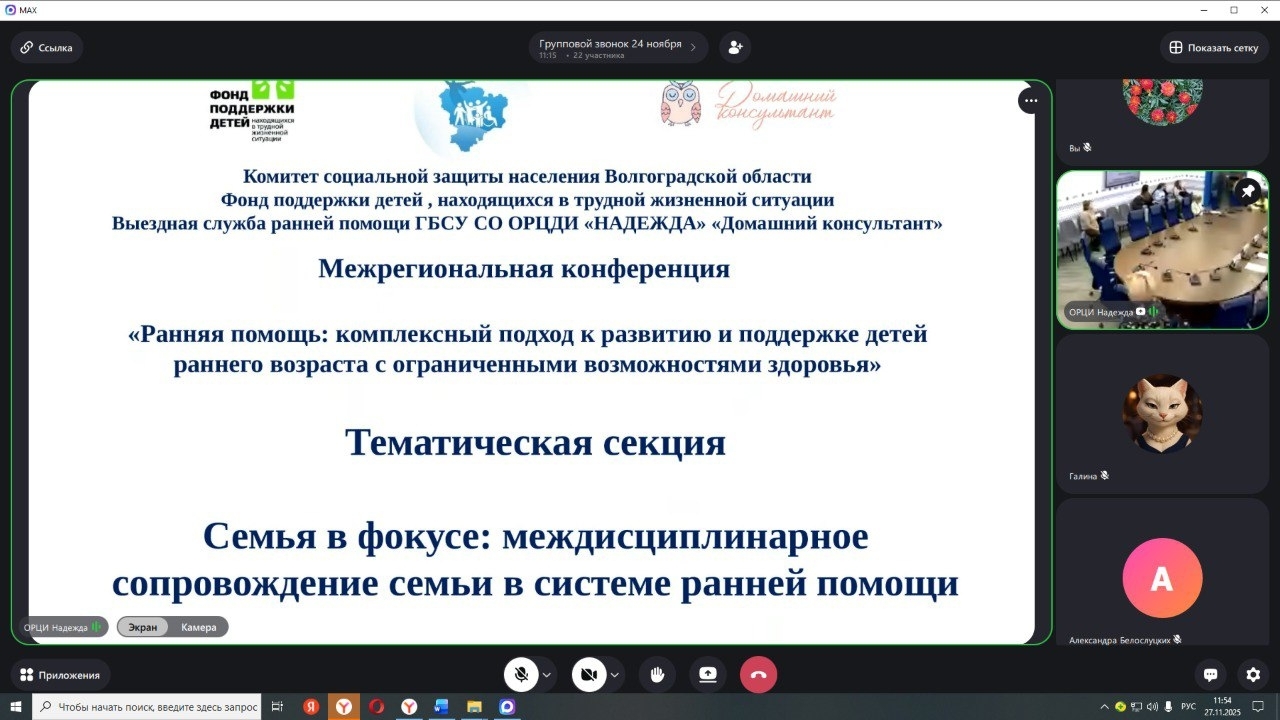Switch to the Экран view
Screen dimensions: 1280x720
click(x=142, y=627)
